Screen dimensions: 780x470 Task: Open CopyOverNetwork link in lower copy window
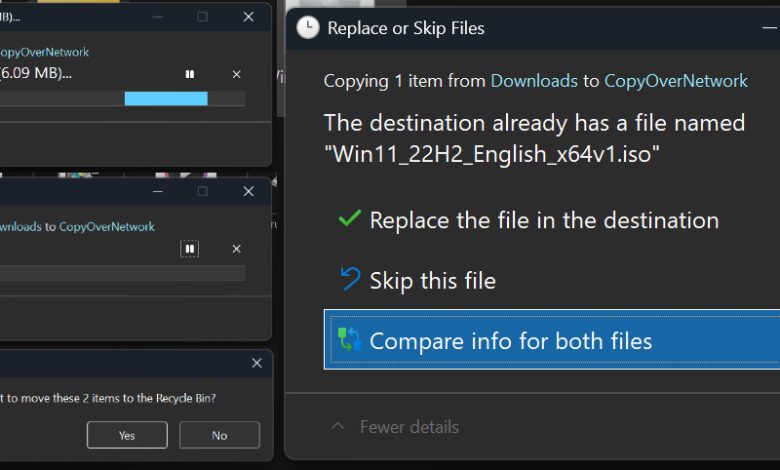[x=106, y=227]
